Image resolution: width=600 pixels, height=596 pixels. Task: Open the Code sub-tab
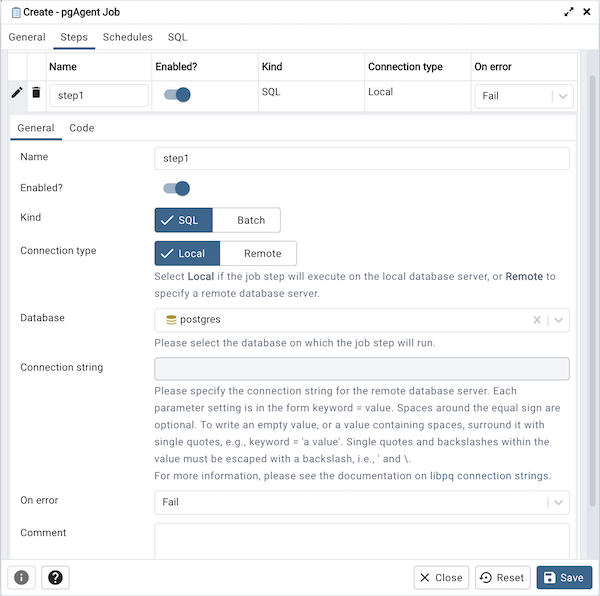[82, 128]
